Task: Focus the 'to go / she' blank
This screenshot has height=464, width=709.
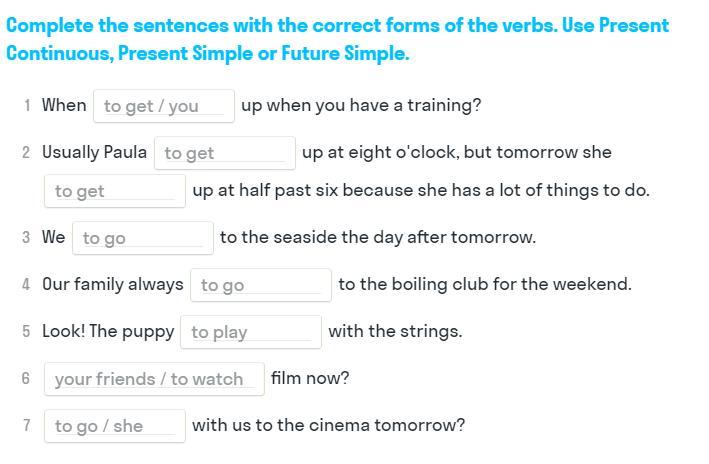Action: coord(115,426)
